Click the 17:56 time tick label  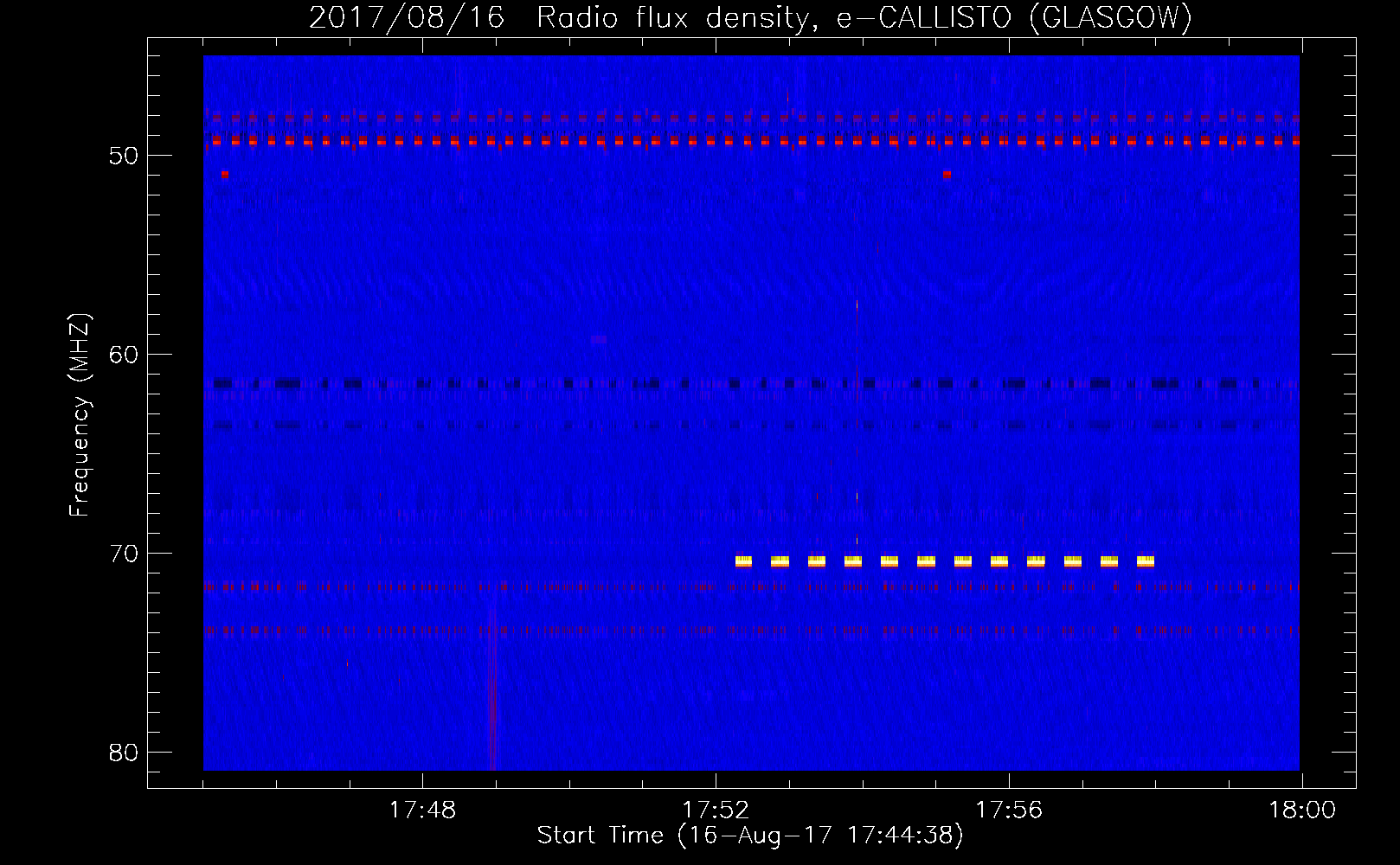(1009, 811)
